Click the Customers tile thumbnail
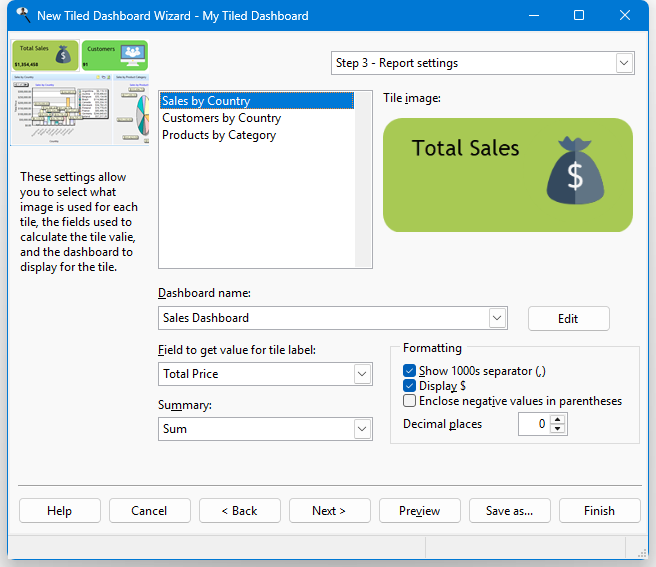 coord(115,55)
